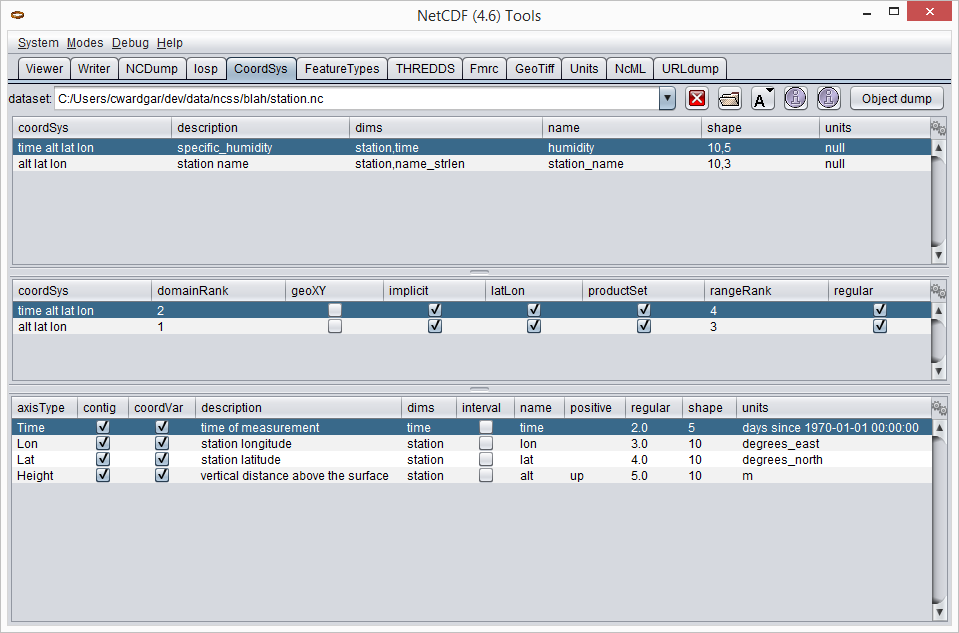The height and width of the screenshot is (633, 959).
Task: Click gear icon of middle coordSys table
Action: pos(938,291)
